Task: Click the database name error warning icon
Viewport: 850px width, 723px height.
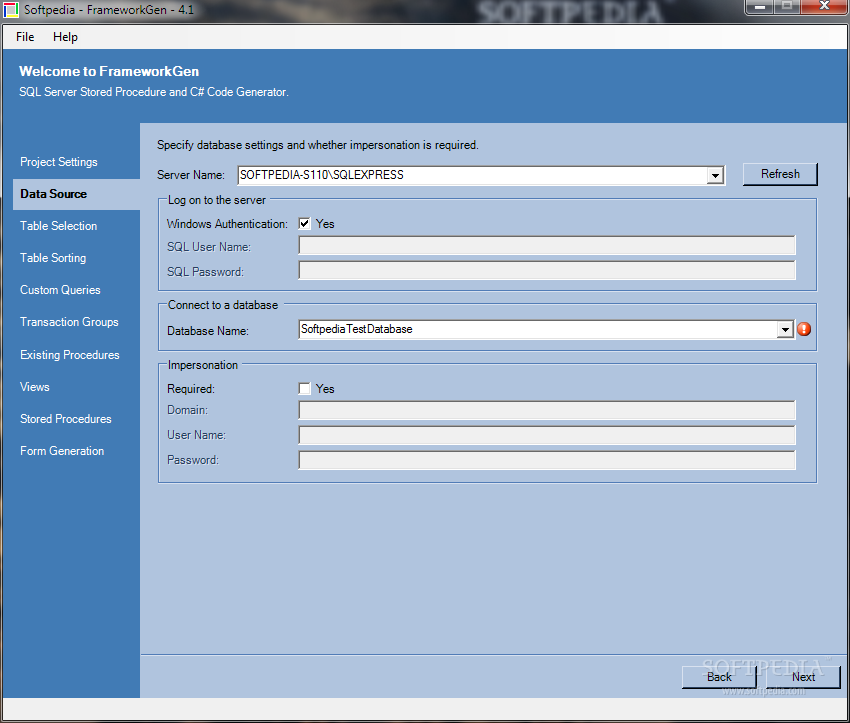Action: [x=804, y=329]
